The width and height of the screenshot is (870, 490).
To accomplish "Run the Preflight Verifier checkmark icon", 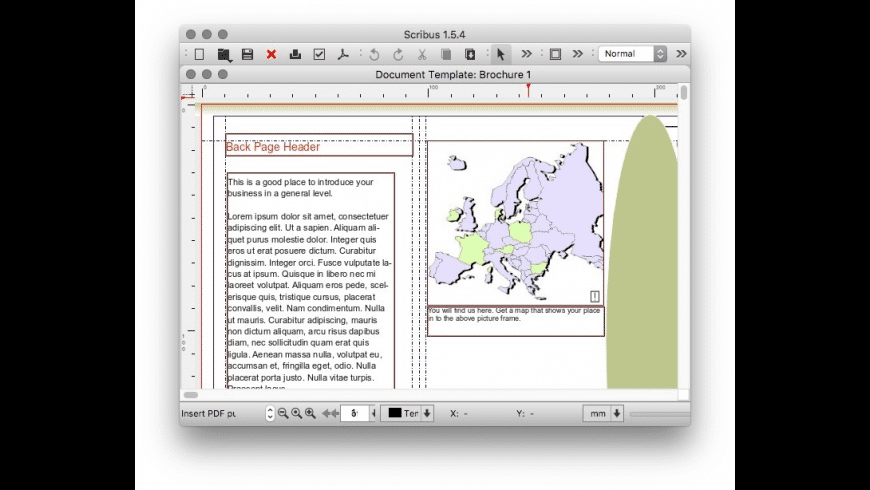I will click(319, 54).
